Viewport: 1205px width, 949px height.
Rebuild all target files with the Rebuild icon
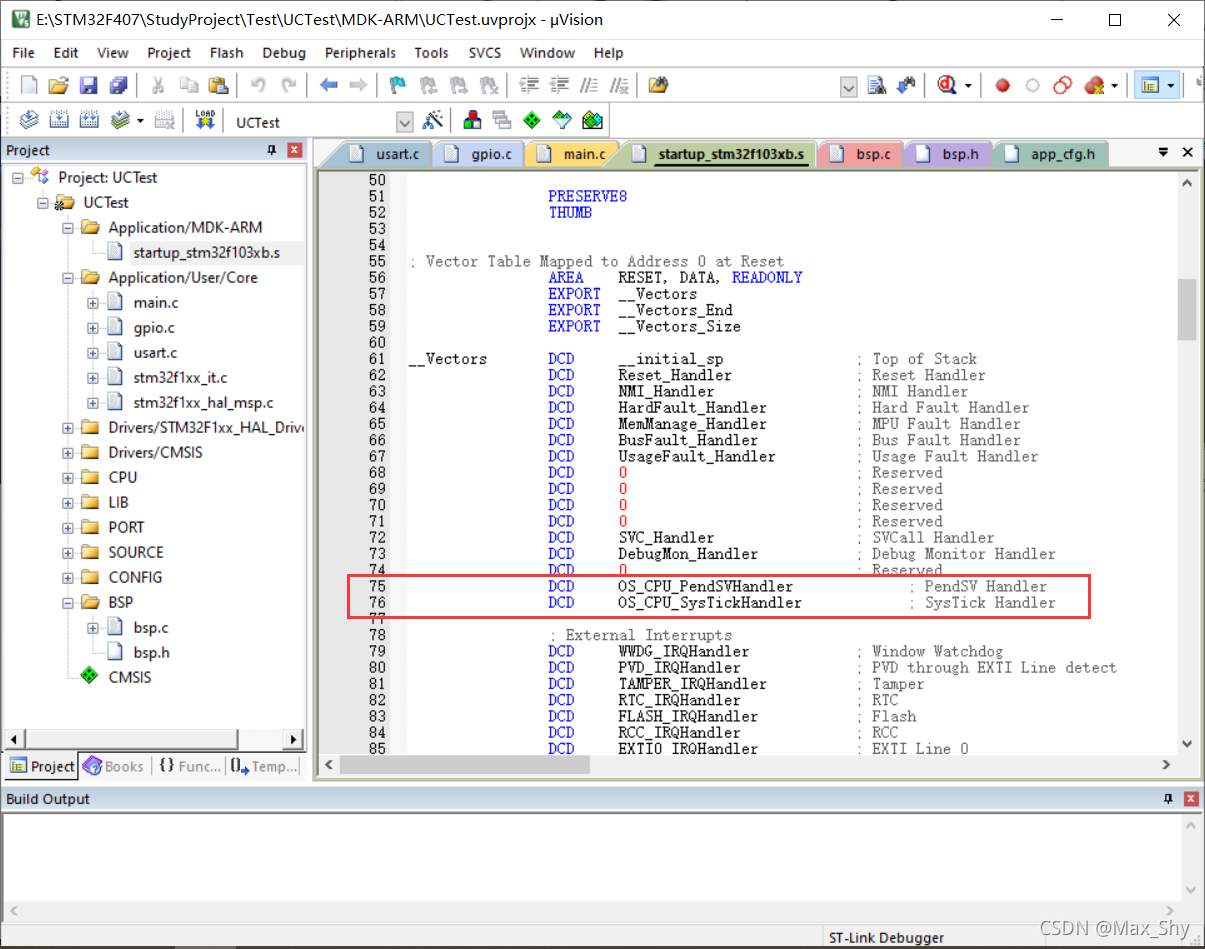point(89,120)
